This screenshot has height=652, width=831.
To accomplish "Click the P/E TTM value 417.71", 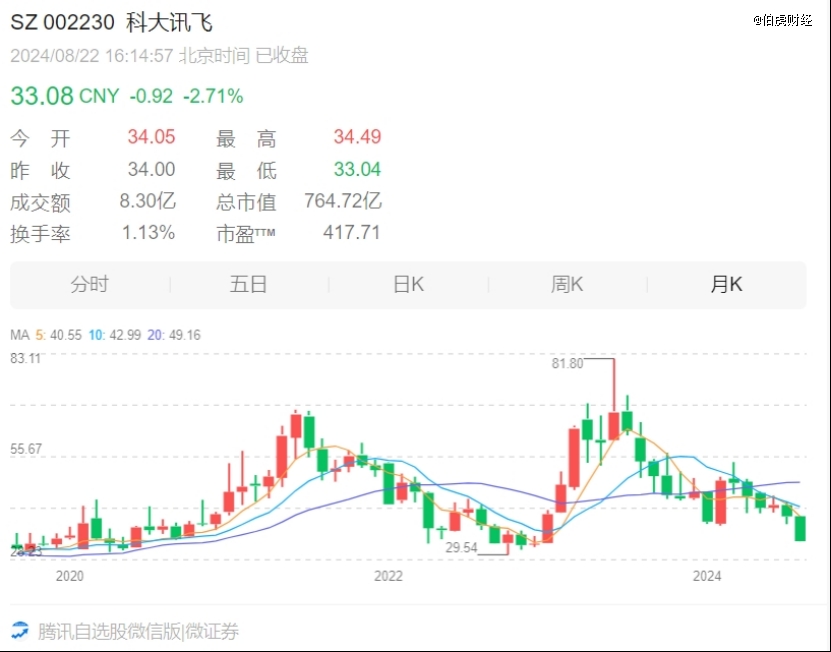I will pos(352,233).
